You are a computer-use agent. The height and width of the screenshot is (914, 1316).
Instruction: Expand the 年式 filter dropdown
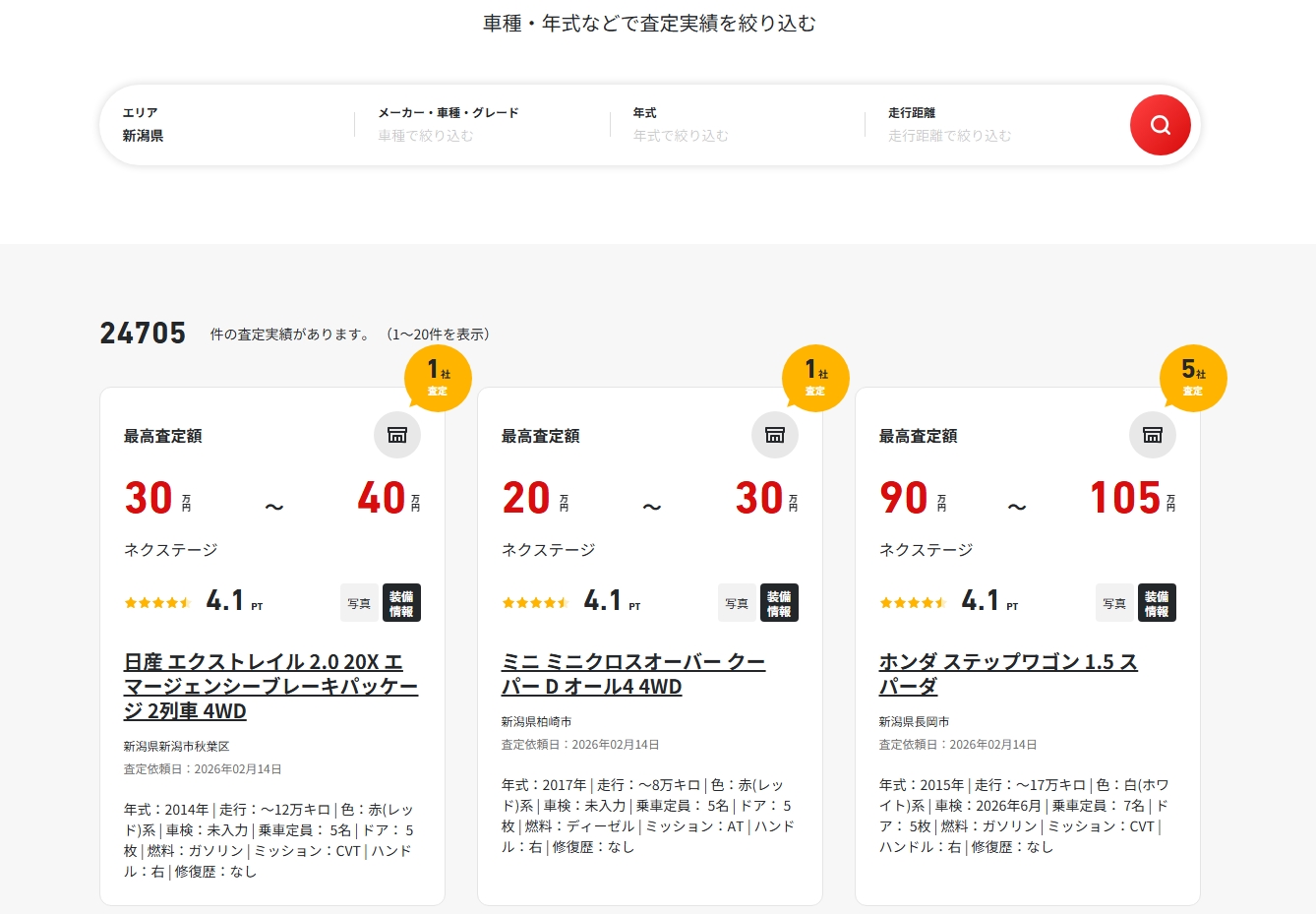[x=738, y=125]
